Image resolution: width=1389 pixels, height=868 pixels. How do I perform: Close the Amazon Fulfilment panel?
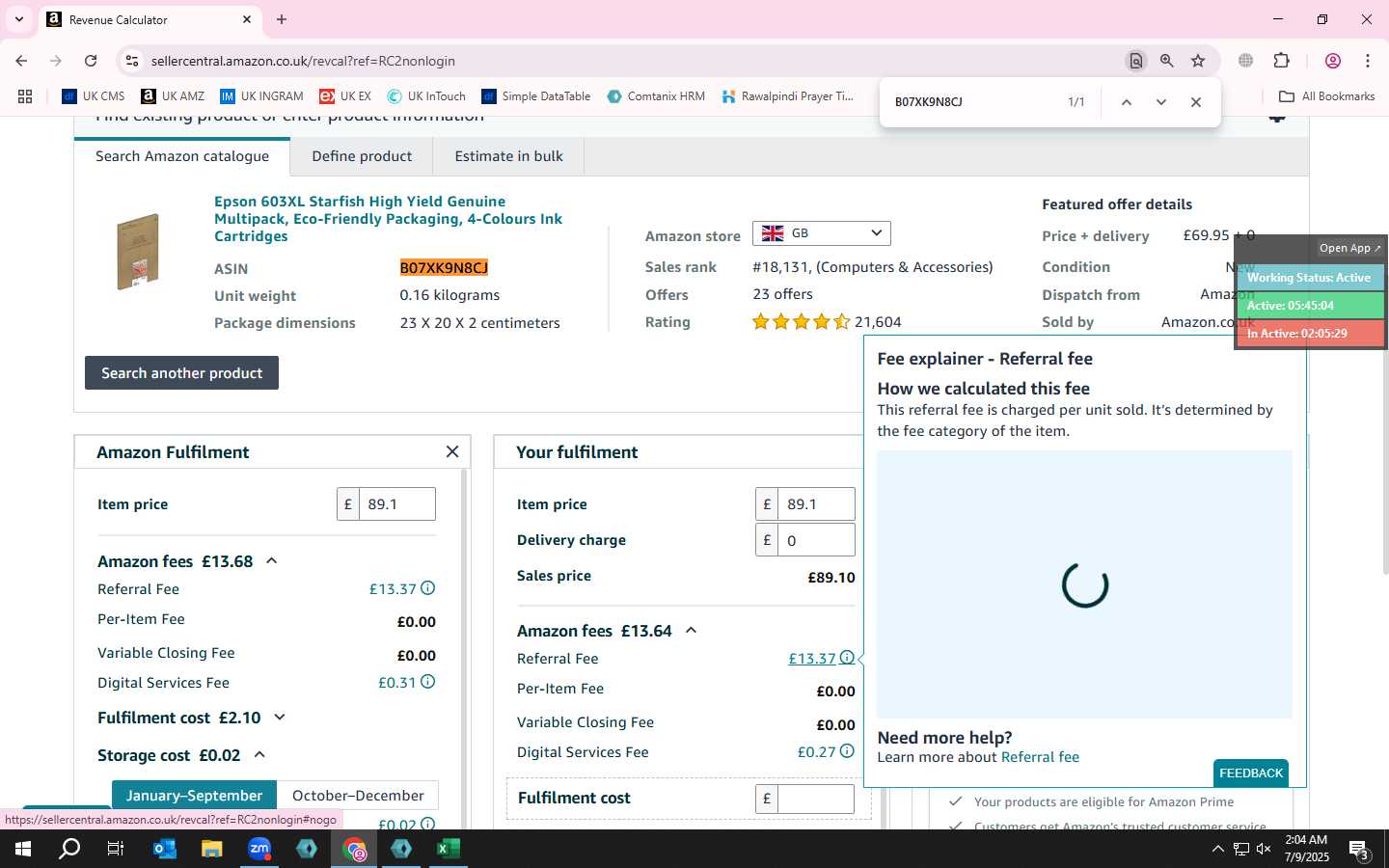pyautogui.click(x=452, y=451)
